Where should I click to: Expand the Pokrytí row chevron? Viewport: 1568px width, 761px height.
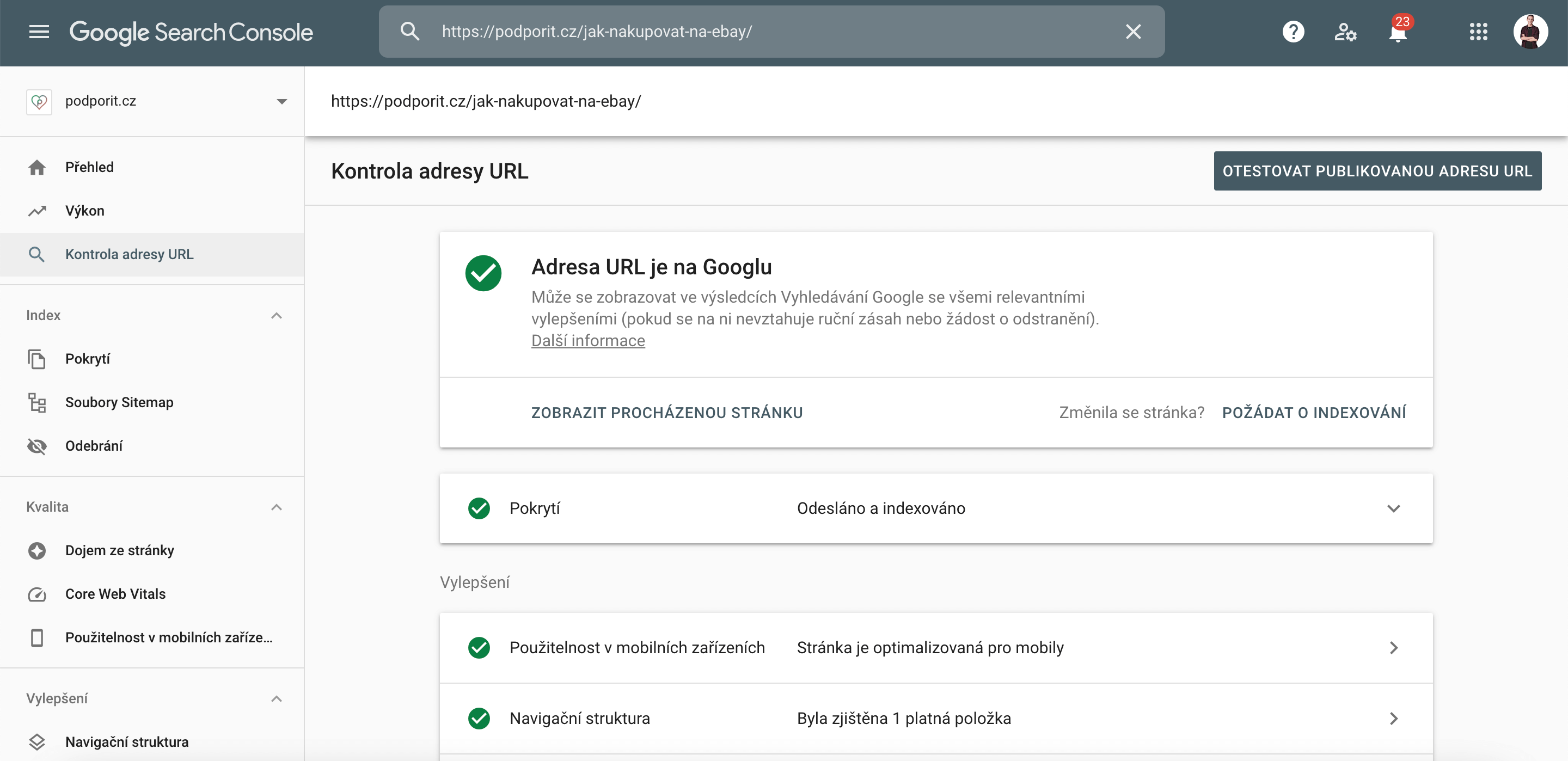coord(1393,509)
